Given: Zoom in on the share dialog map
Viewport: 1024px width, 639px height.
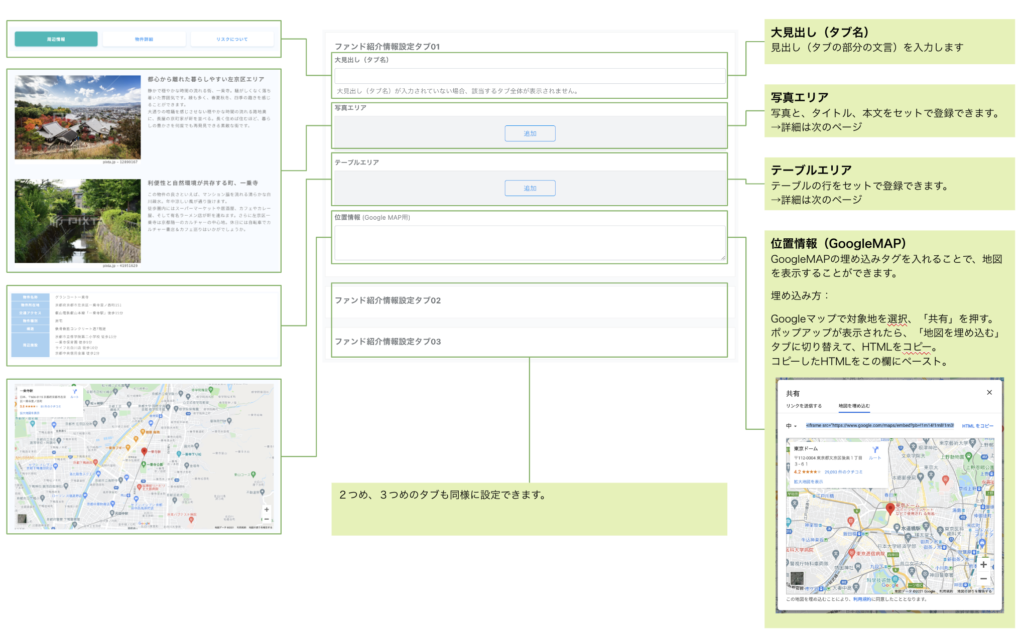Looking at the screenshot, I should coord(983,564).
